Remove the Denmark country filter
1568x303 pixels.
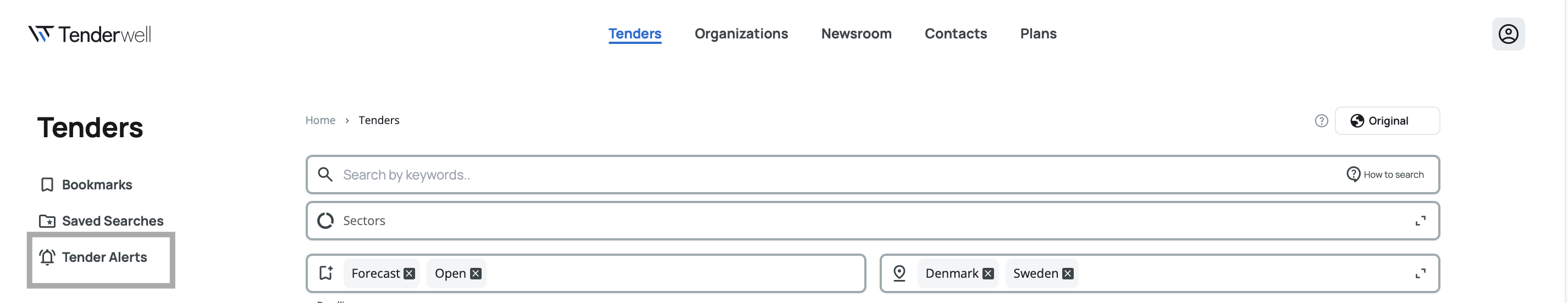(x=988, y=274)
